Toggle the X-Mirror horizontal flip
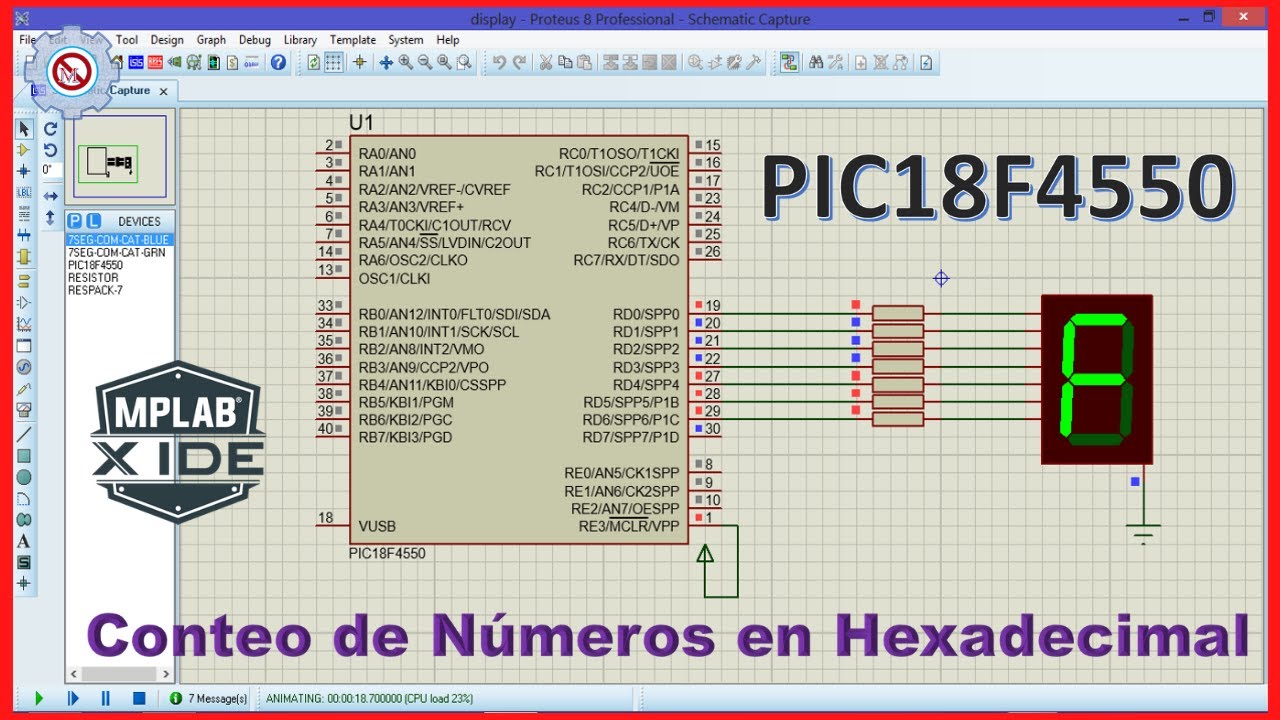The width and height of the screenshot is (1280, 720). (x=50, y=195)
